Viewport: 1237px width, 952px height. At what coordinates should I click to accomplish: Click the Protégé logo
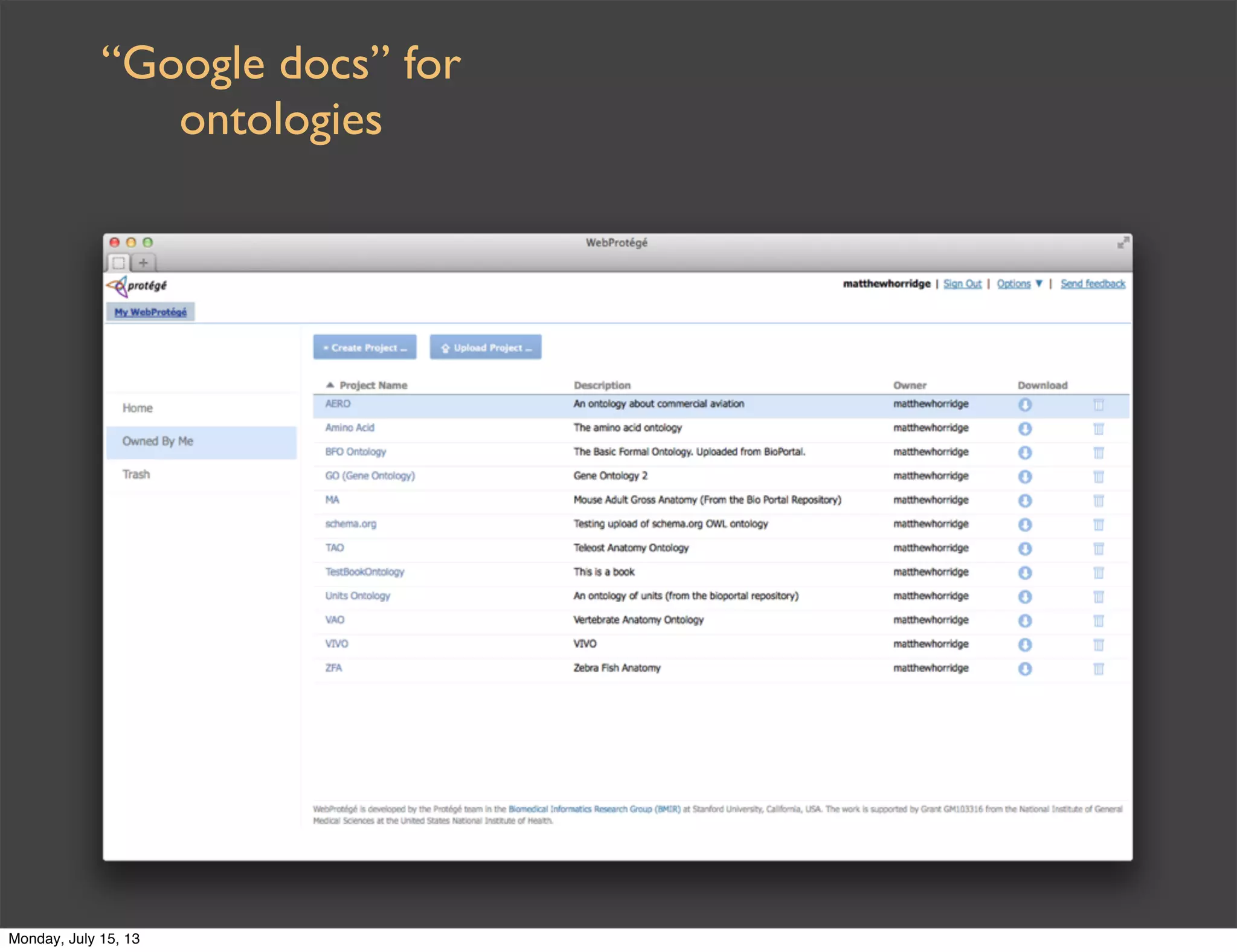pos(137,286)
